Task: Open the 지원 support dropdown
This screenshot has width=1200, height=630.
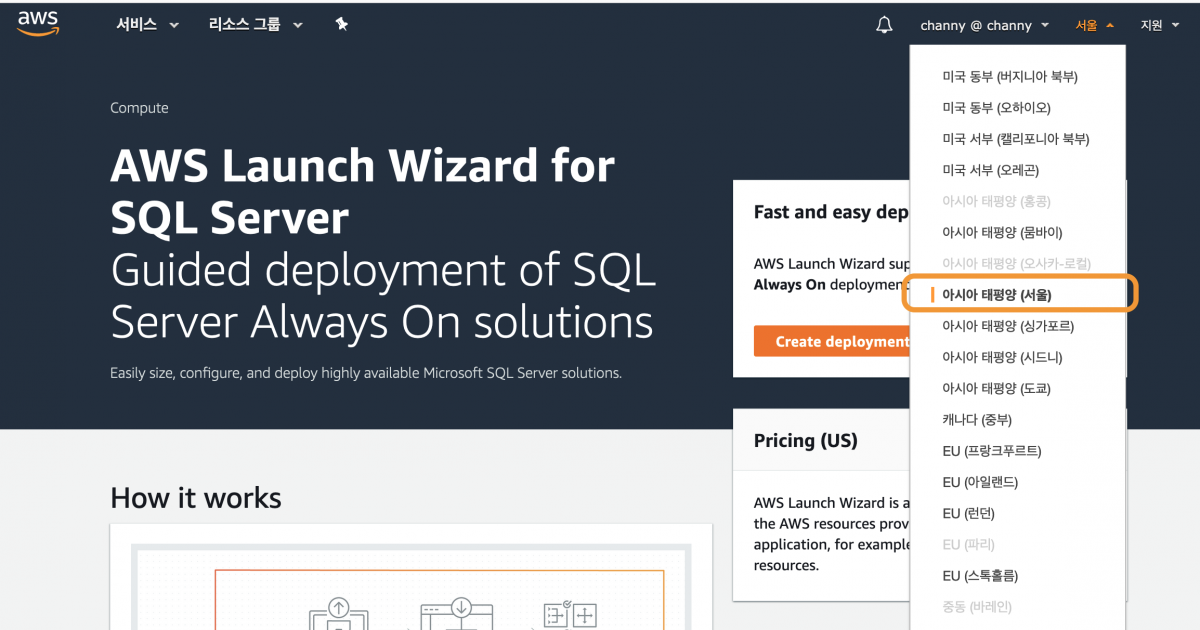Action: 1159,24
